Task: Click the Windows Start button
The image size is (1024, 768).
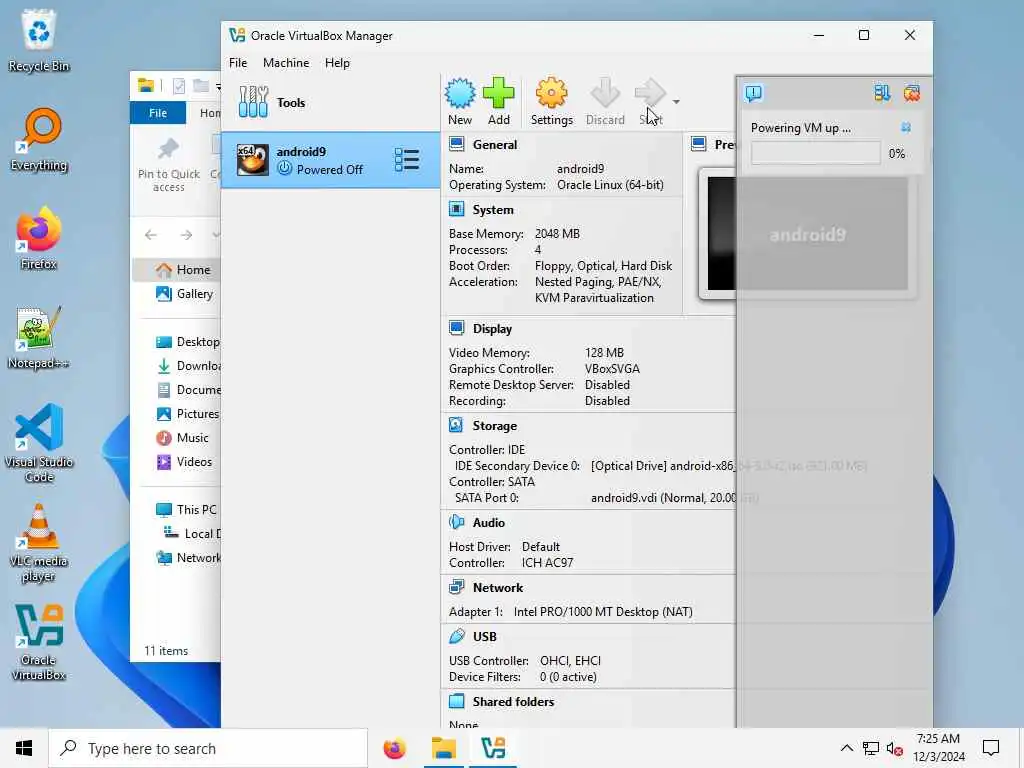Action: click(24, 748)
